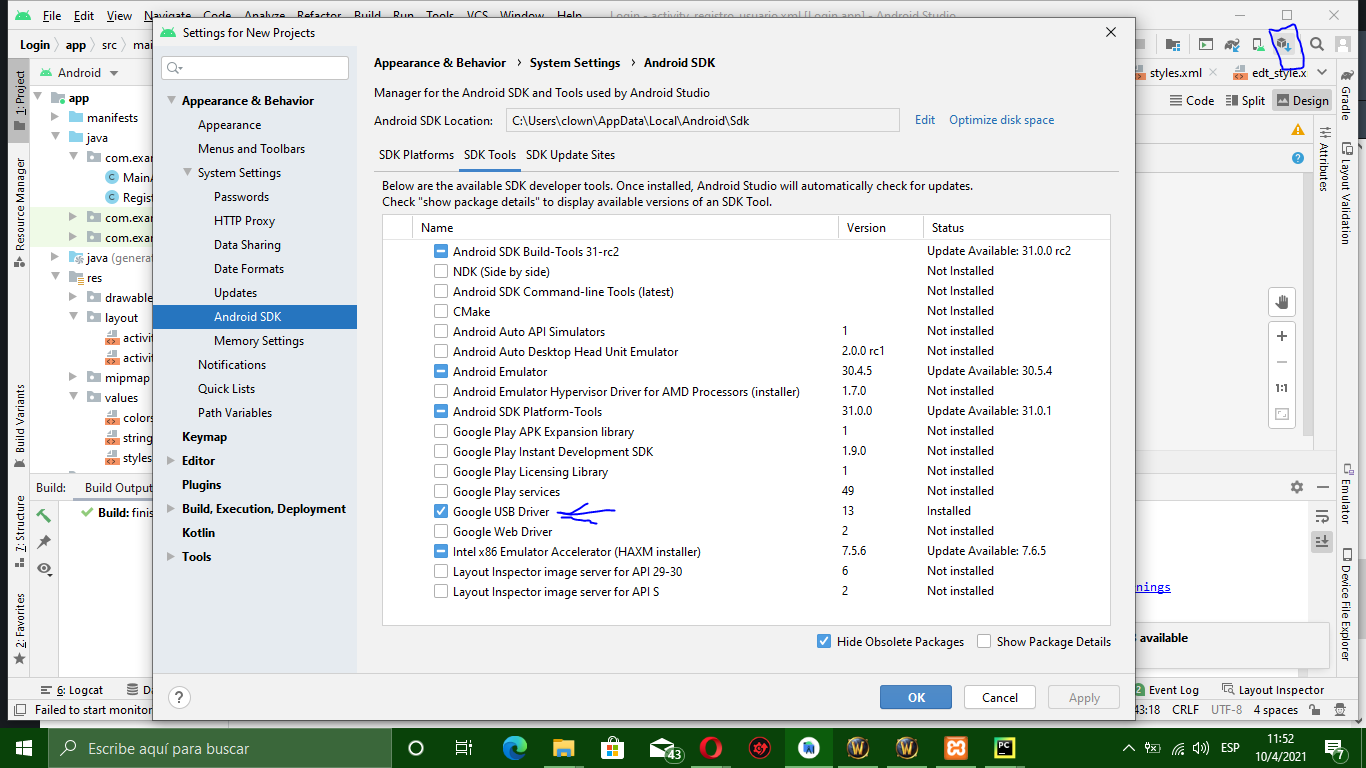
Task: Expand the Tools settings section
Action: (171, 557)
